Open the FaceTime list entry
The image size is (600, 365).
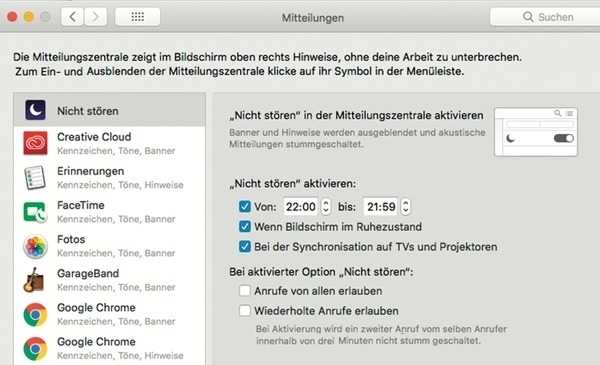[109, 212]
